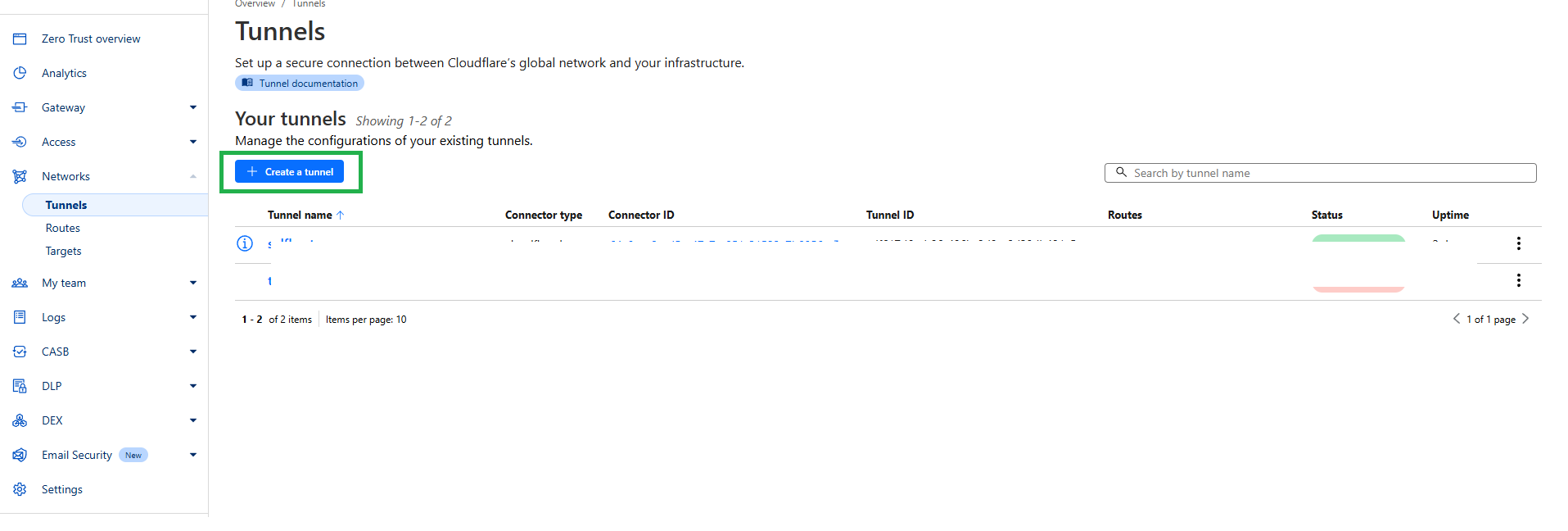The height and width of the screenshot is (531, 1568).
Task: Open the Tunnel documentation link
Action: pyautogui.click(x=300, y=83)
